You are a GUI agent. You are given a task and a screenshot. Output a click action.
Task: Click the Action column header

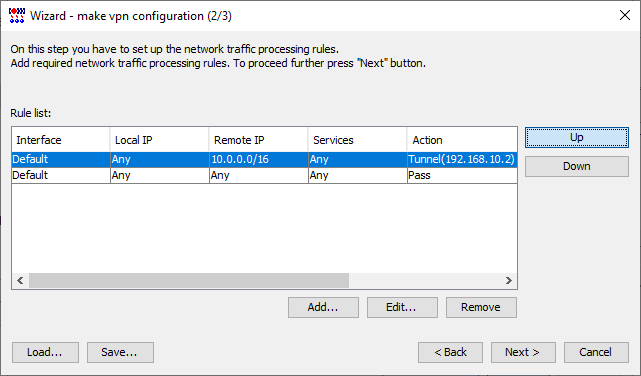point(462,140)
